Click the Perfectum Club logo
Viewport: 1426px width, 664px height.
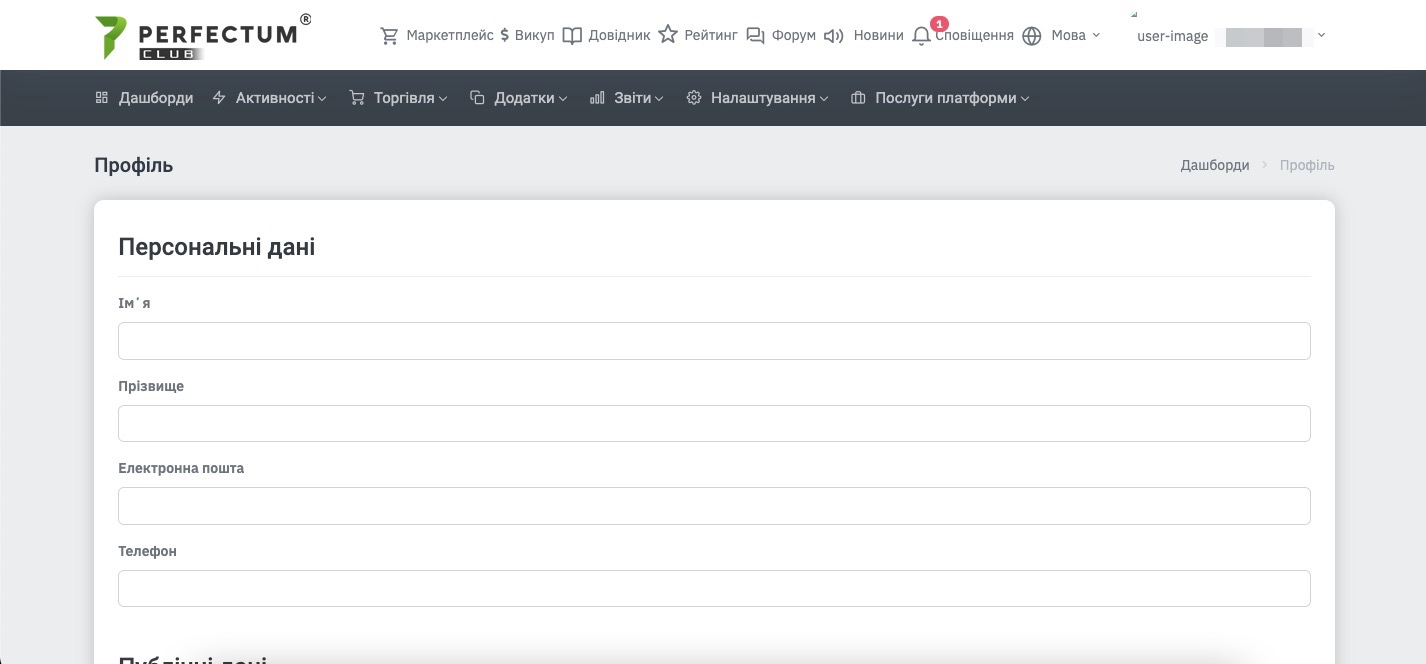click(x=202, y=36)
